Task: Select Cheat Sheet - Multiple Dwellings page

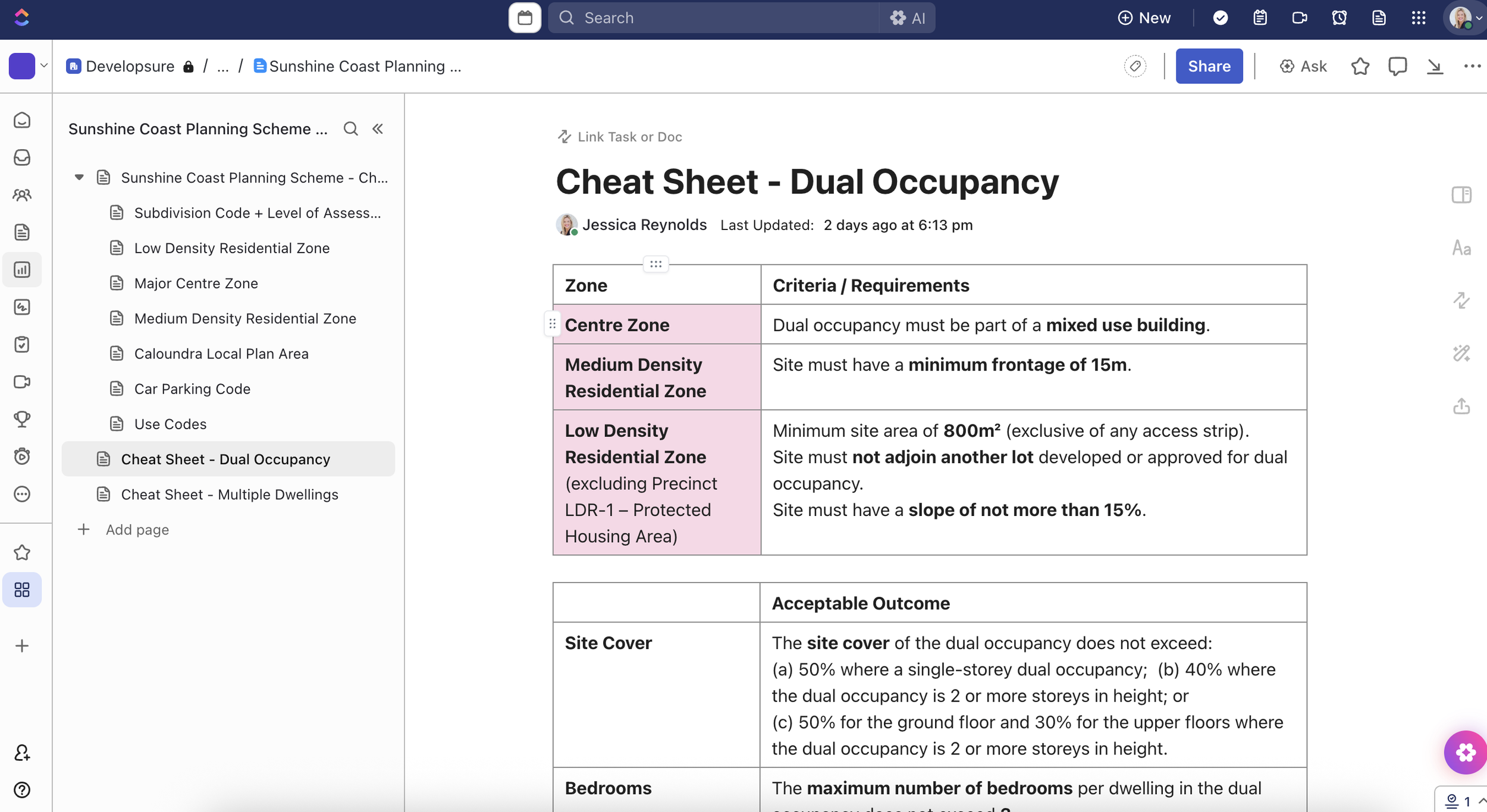Action: pyautogui.click(x=230, y=495)
